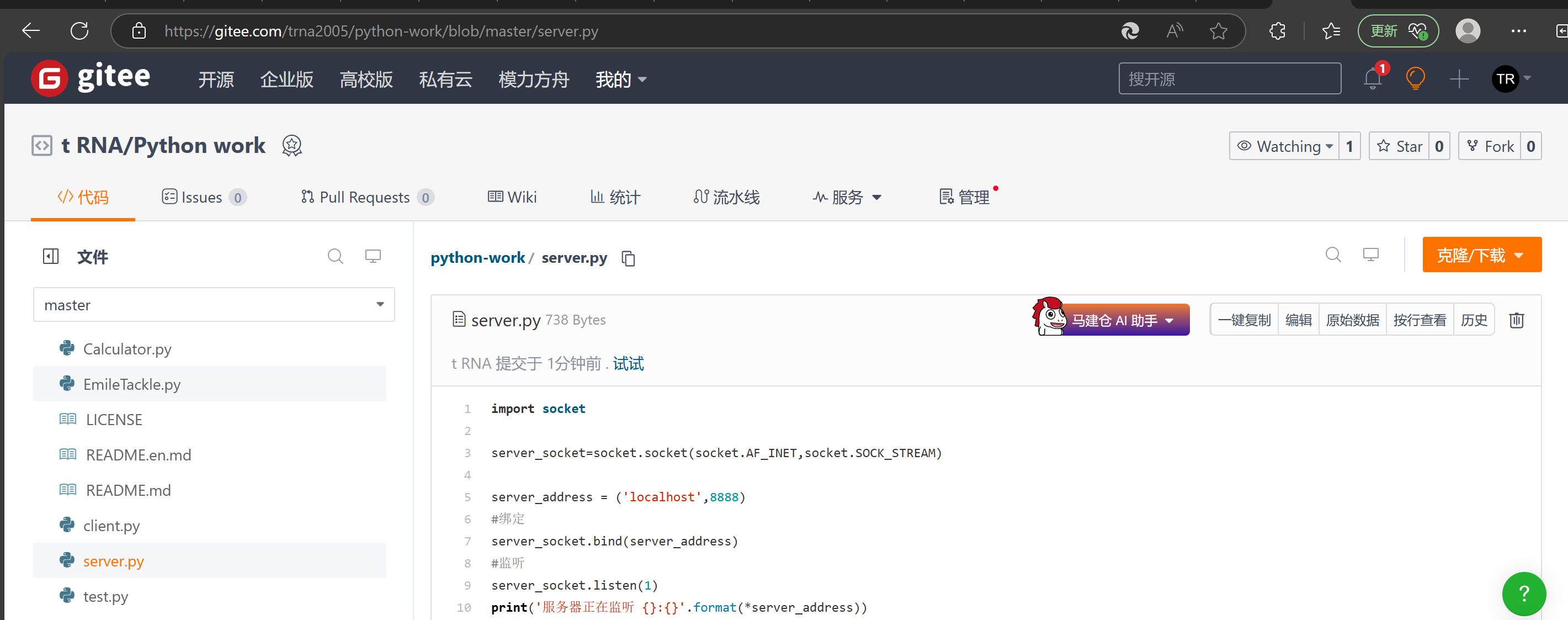Collapse the file panel sidebar icon

point(51,256)
